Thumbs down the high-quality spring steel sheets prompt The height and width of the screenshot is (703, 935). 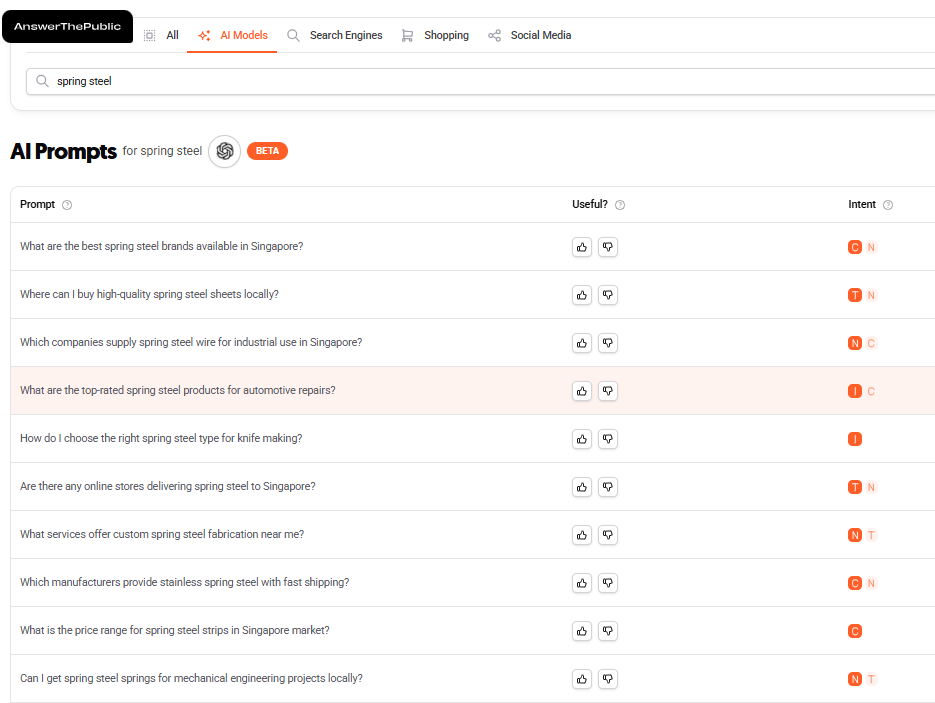coord(608,295)
